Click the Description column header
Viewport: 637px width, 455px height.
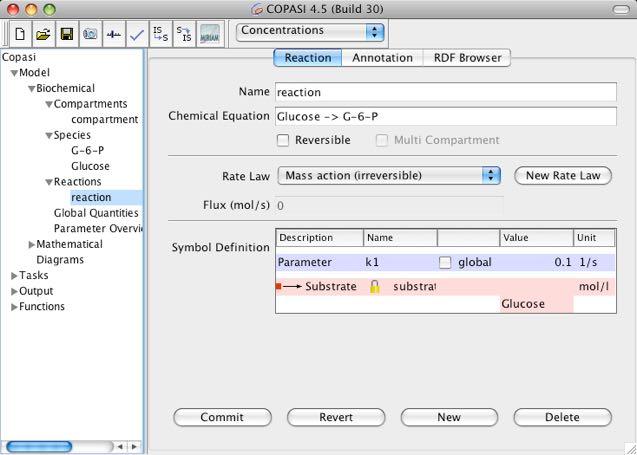point(320,238)
